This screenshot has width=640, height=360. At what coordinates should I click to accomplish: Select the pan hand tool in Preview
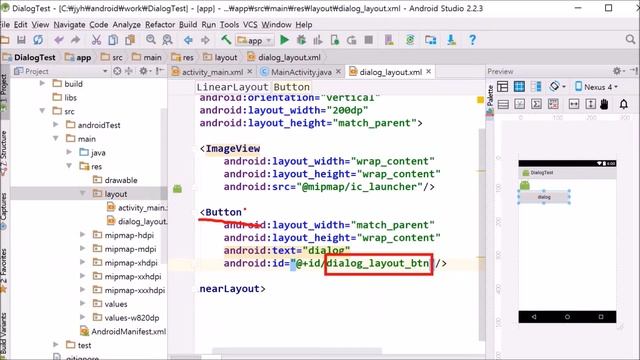pyautogui.click(x=604, y=104)
